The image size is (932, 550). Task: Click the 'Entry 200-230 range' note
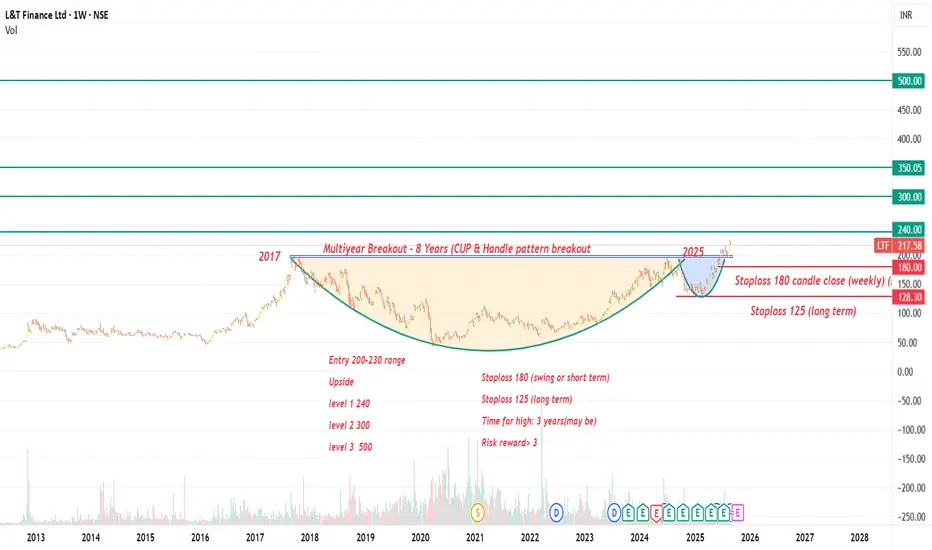click(367, 360)
